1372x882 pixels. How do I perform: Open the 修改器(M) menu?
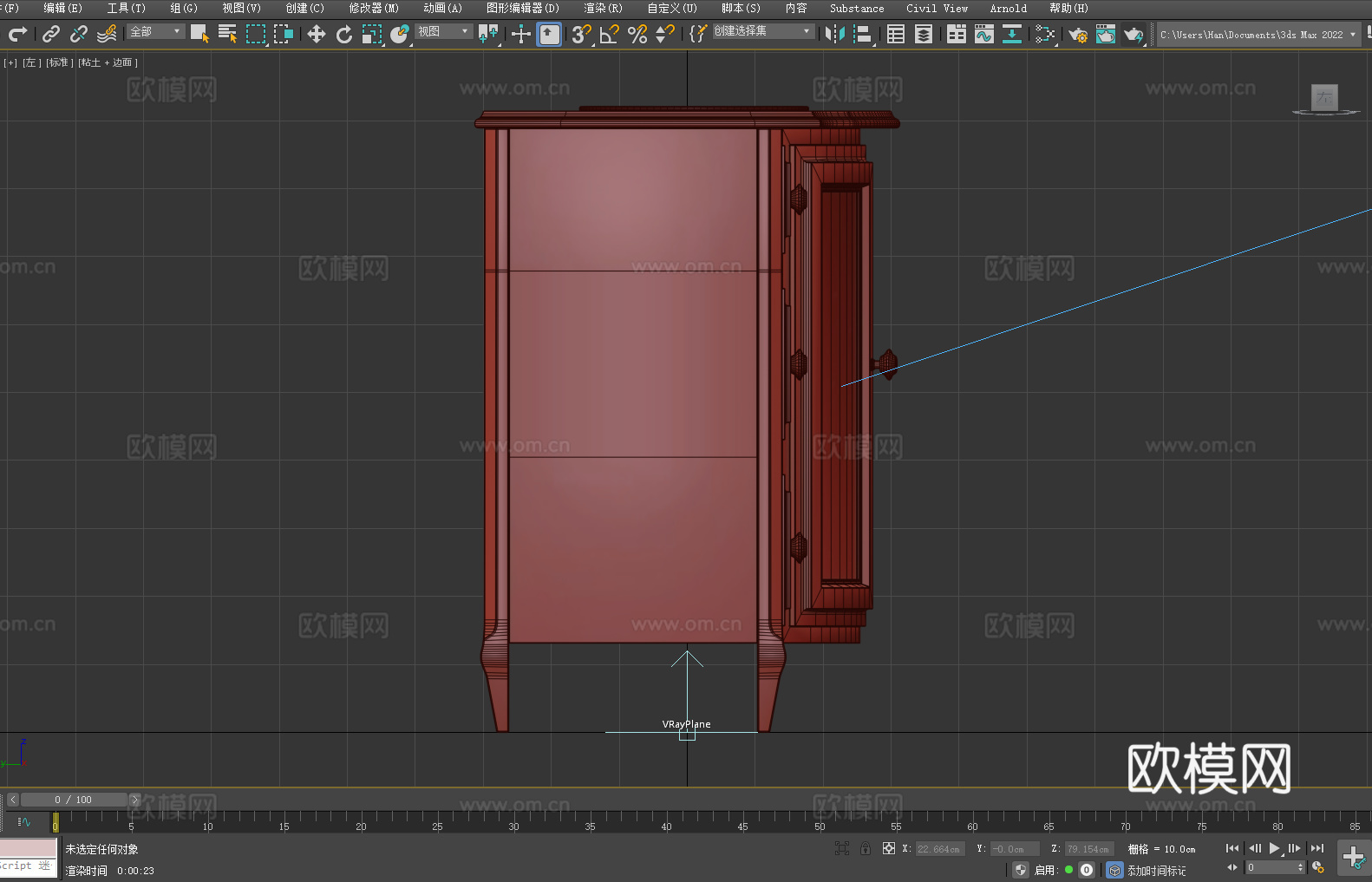point(374,8)
